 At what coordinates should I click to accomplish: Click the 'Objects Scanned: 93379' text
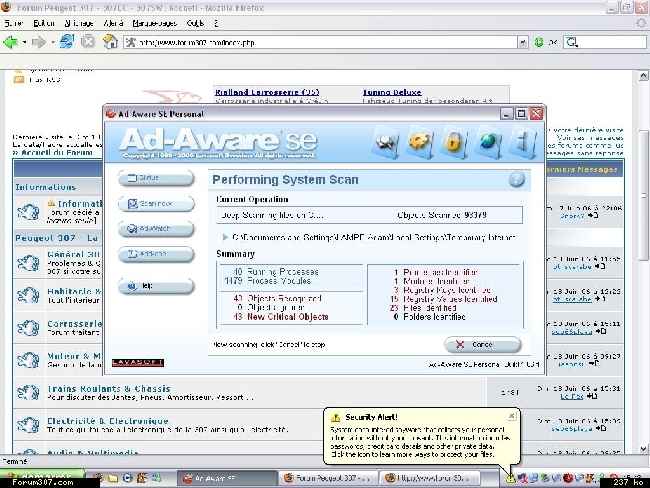pos(442,215)
